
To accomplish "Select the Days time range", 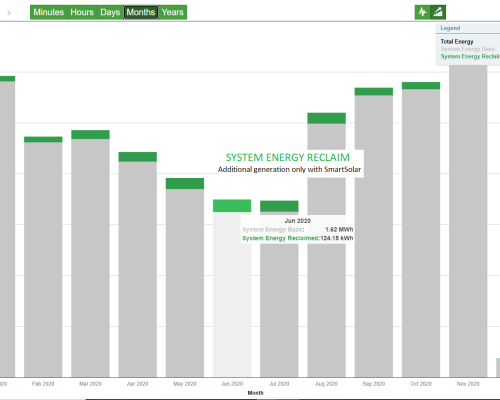I will tap(110, 12).
